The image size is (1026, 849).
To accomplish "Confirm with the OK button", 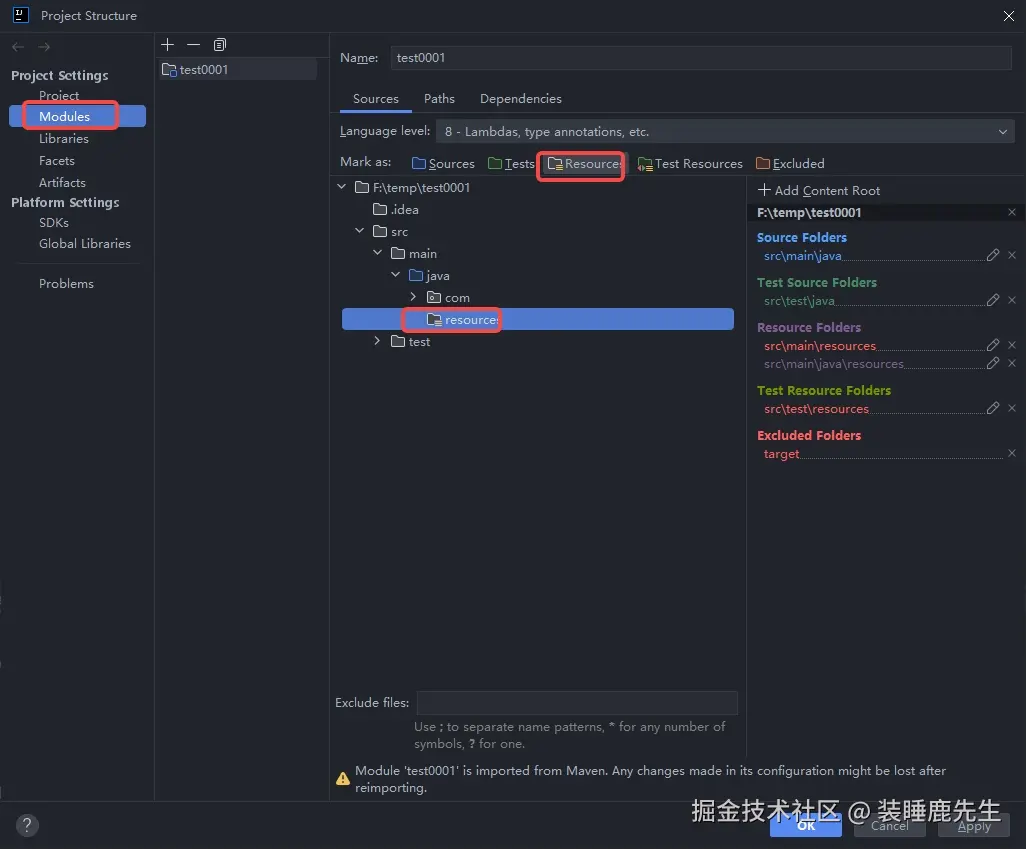I will tap(805, 825).
